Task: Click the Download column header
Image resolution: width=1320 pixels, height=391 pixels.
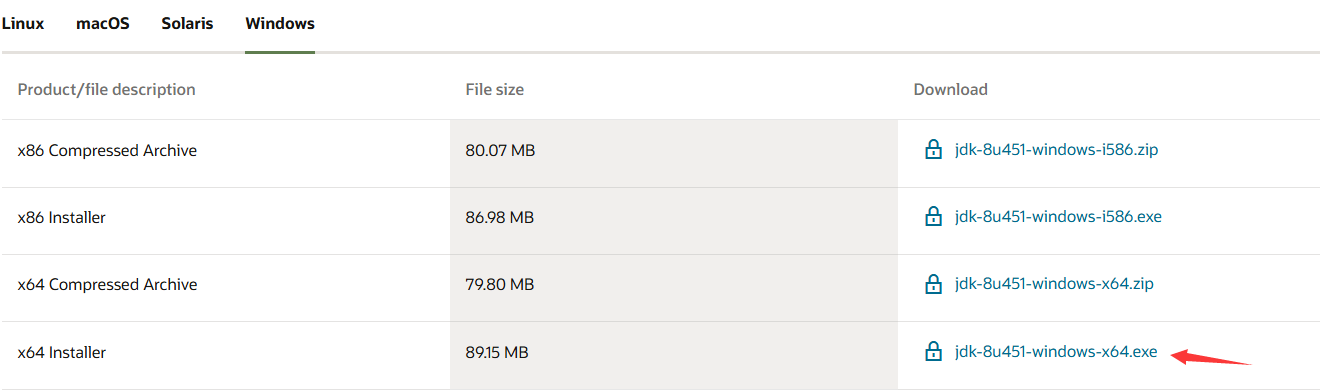Action: (950, 90)
